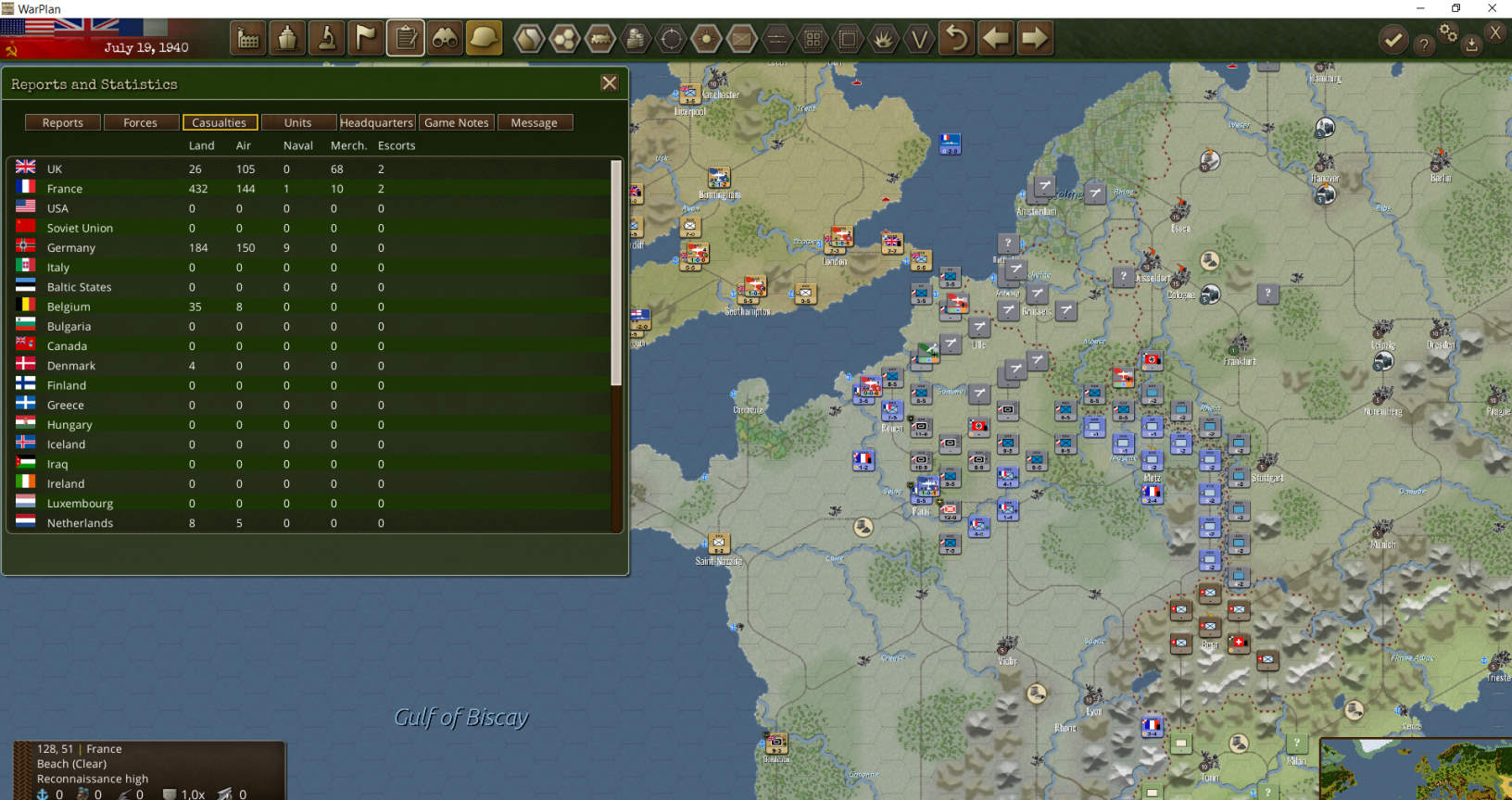Click the Stuttgart city label on map
Screen dimensions: 1512x800
click(1267, 478)
